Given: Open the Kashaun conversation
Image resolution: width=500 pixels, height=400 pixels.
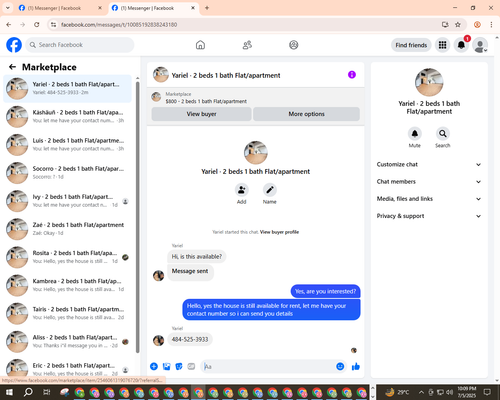Looking at the screenshot, I should point(67,117).
